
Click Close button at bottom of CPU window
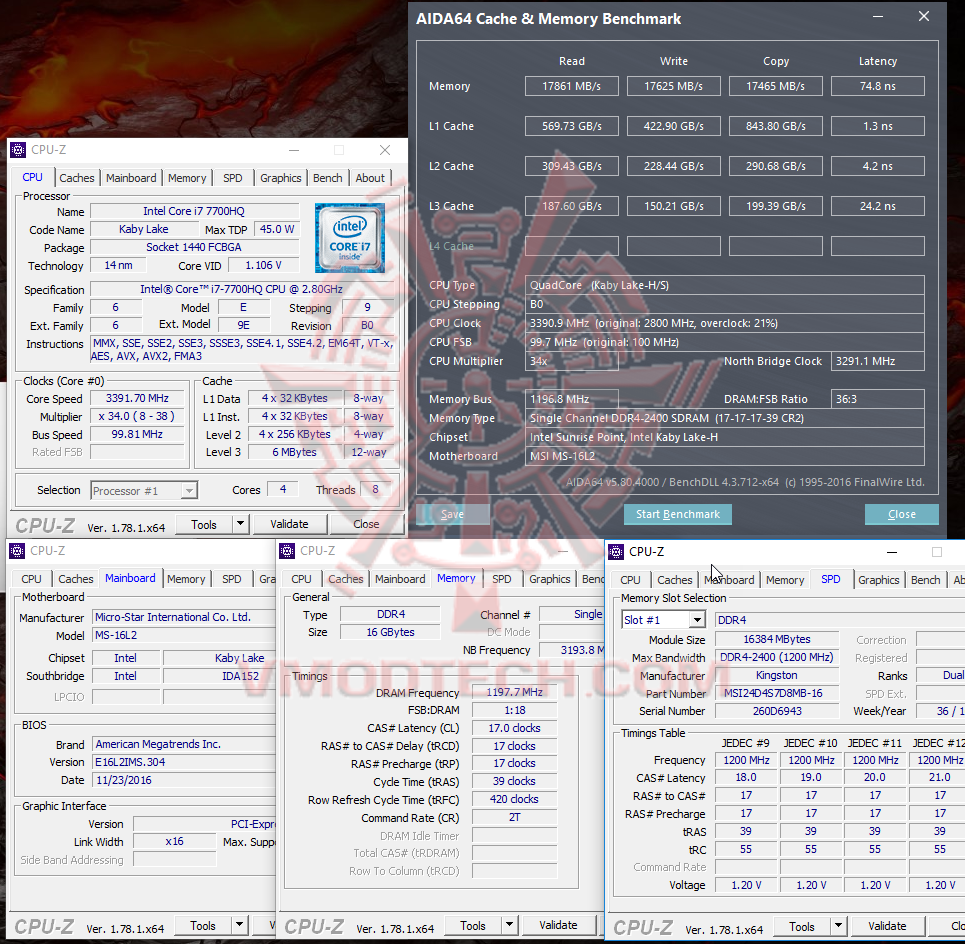coord(366,524)
